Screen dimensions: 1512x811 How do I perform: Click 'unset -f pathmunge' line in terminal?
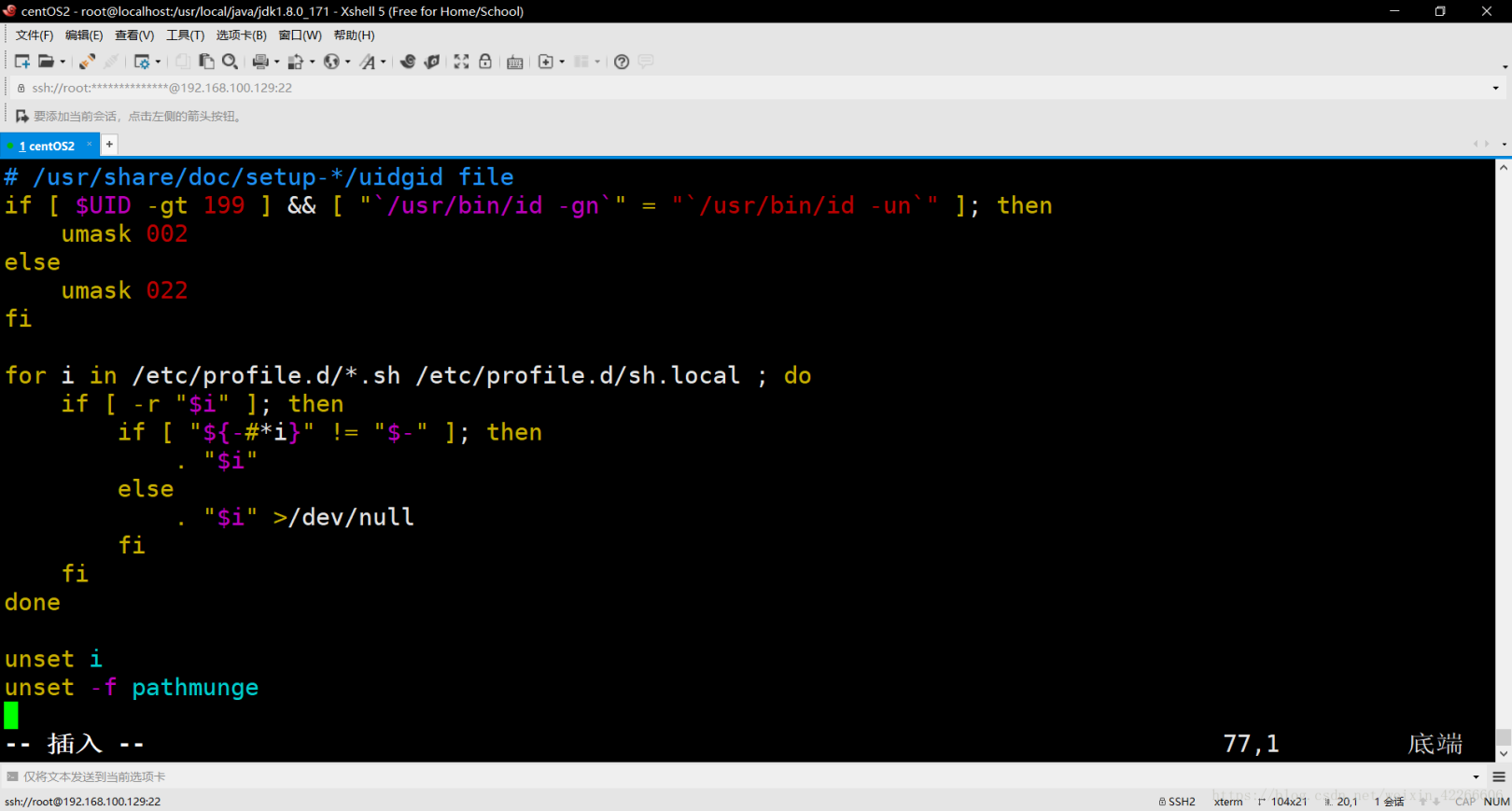(x=132, y=688)
